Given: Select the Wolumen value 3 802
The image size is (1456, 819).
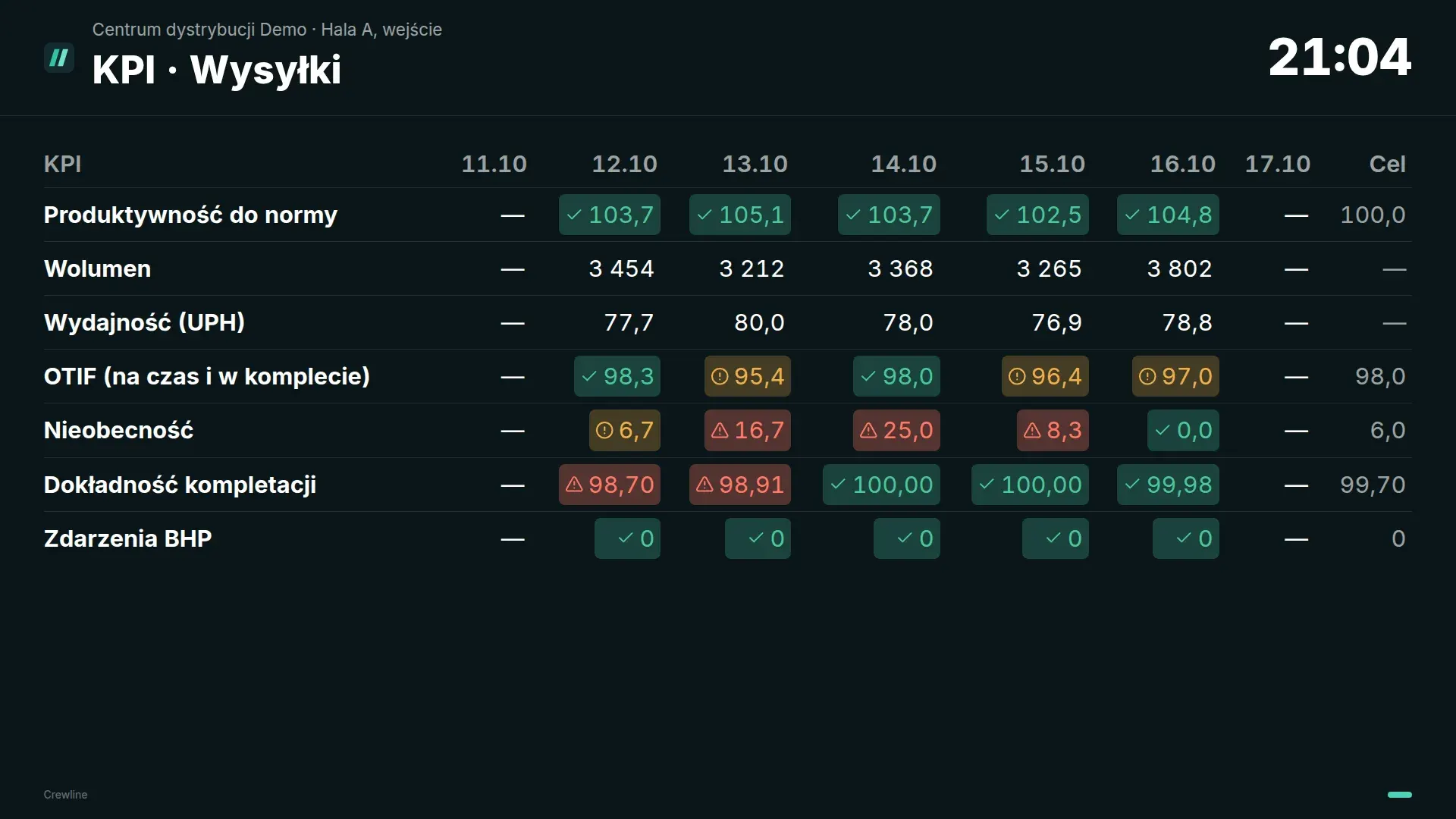Looking at the screenshot, I should pyautogui.click(x=1179, y=268).
